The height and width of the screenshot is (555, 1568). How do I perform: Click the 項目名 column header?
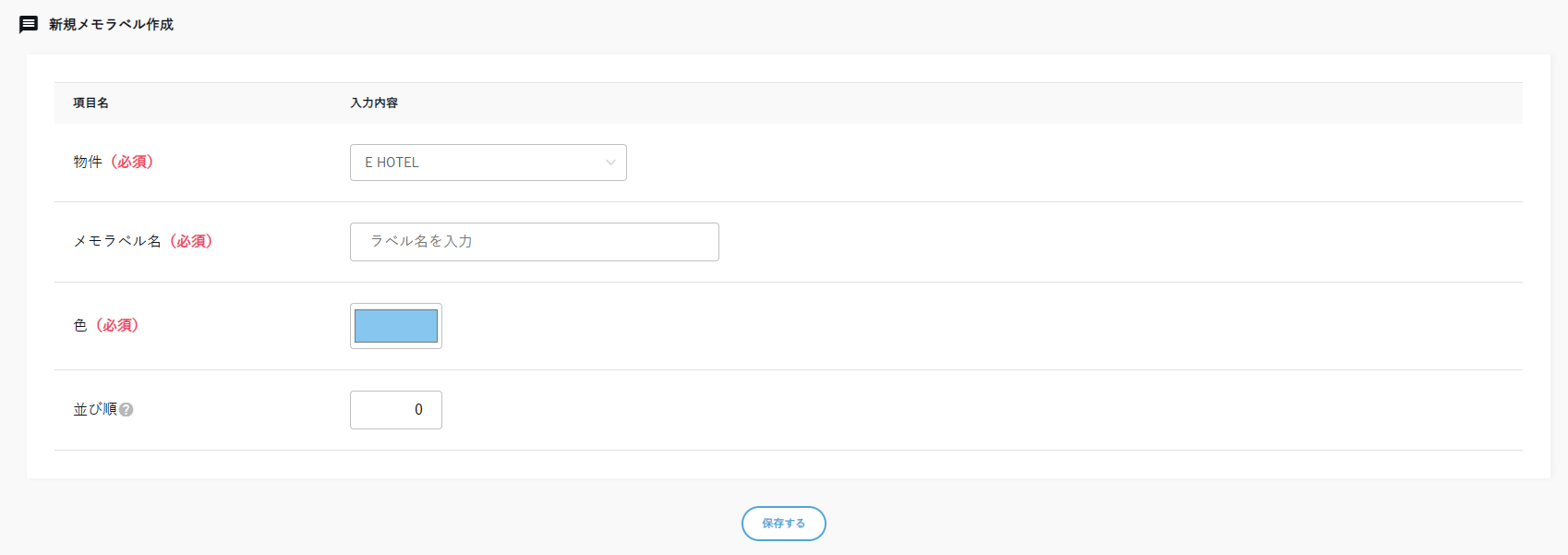(90, 103)
